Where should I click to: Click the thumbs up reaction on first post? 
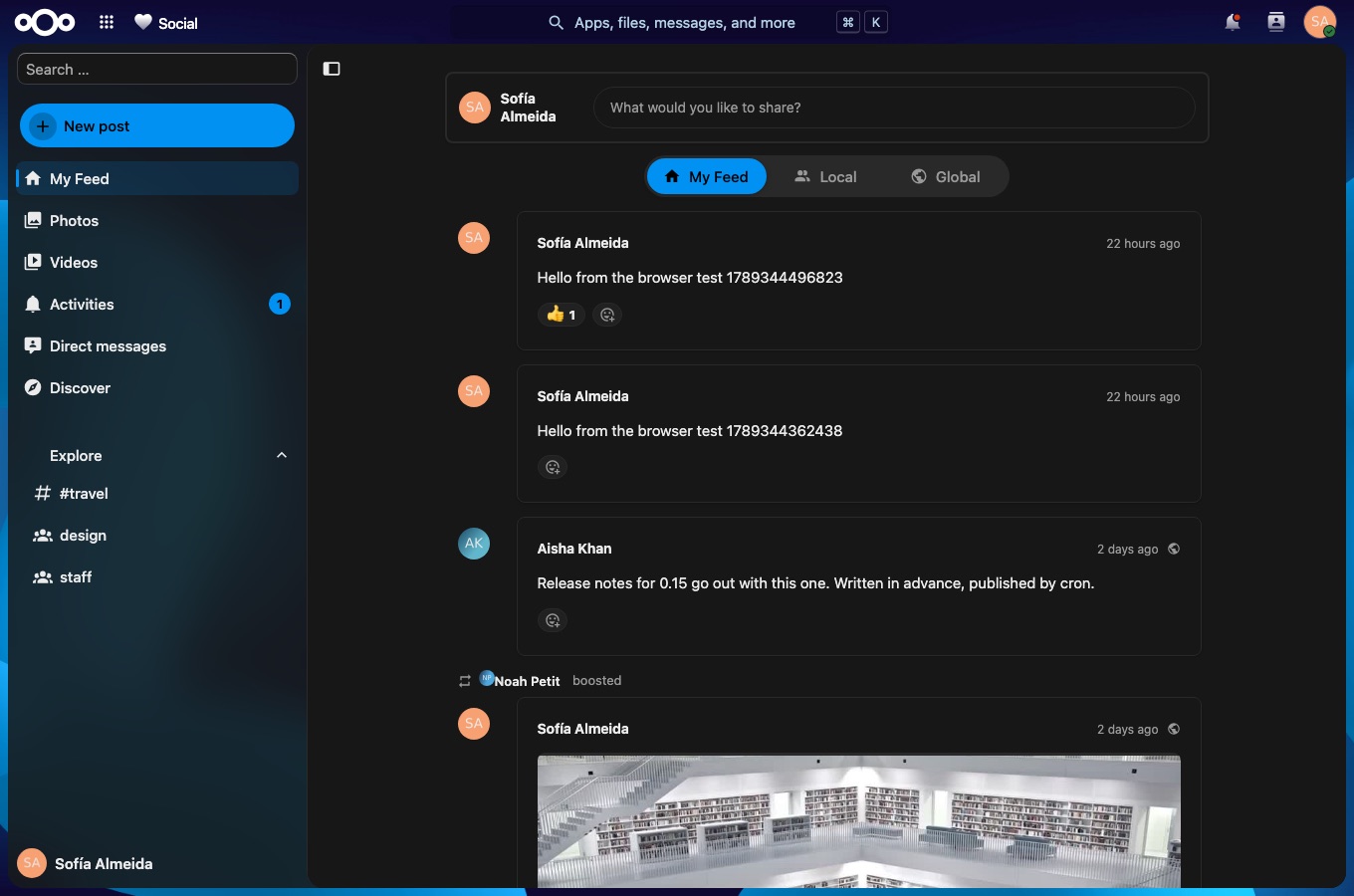click(x=562, y=315)
